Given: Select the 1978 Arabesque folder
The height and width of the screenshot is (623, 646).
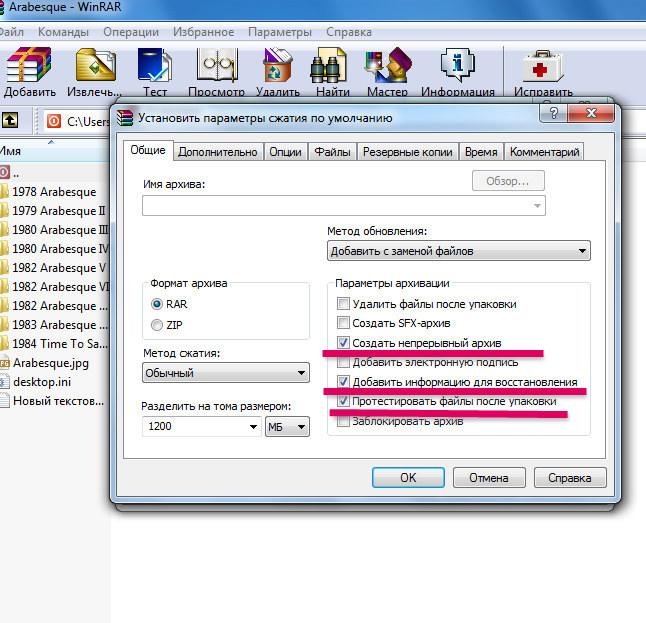Looking at the screenshot, I should click(x=54, y=192).
